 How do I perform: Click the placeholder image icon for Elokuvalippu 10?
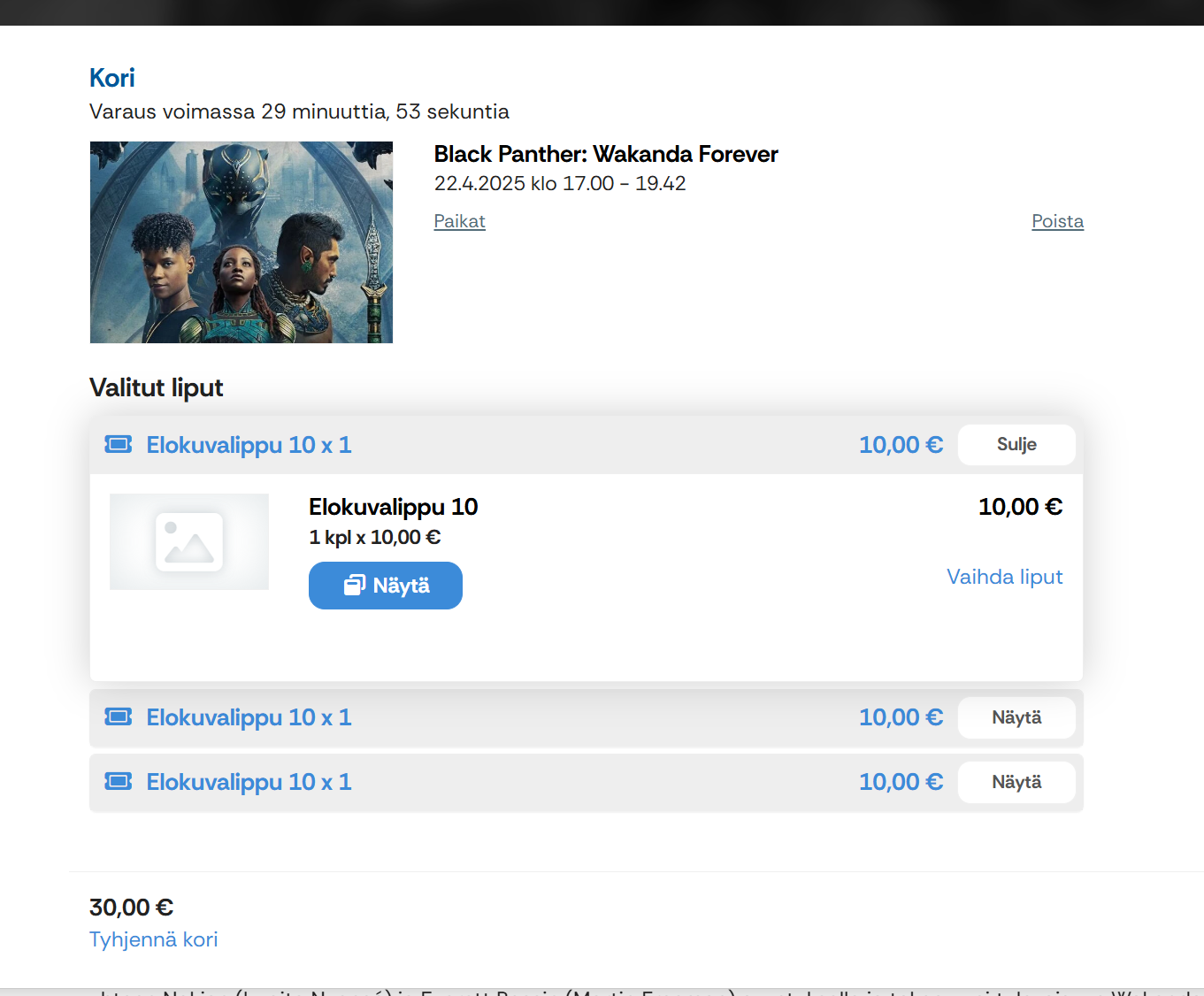click(189, 541)
